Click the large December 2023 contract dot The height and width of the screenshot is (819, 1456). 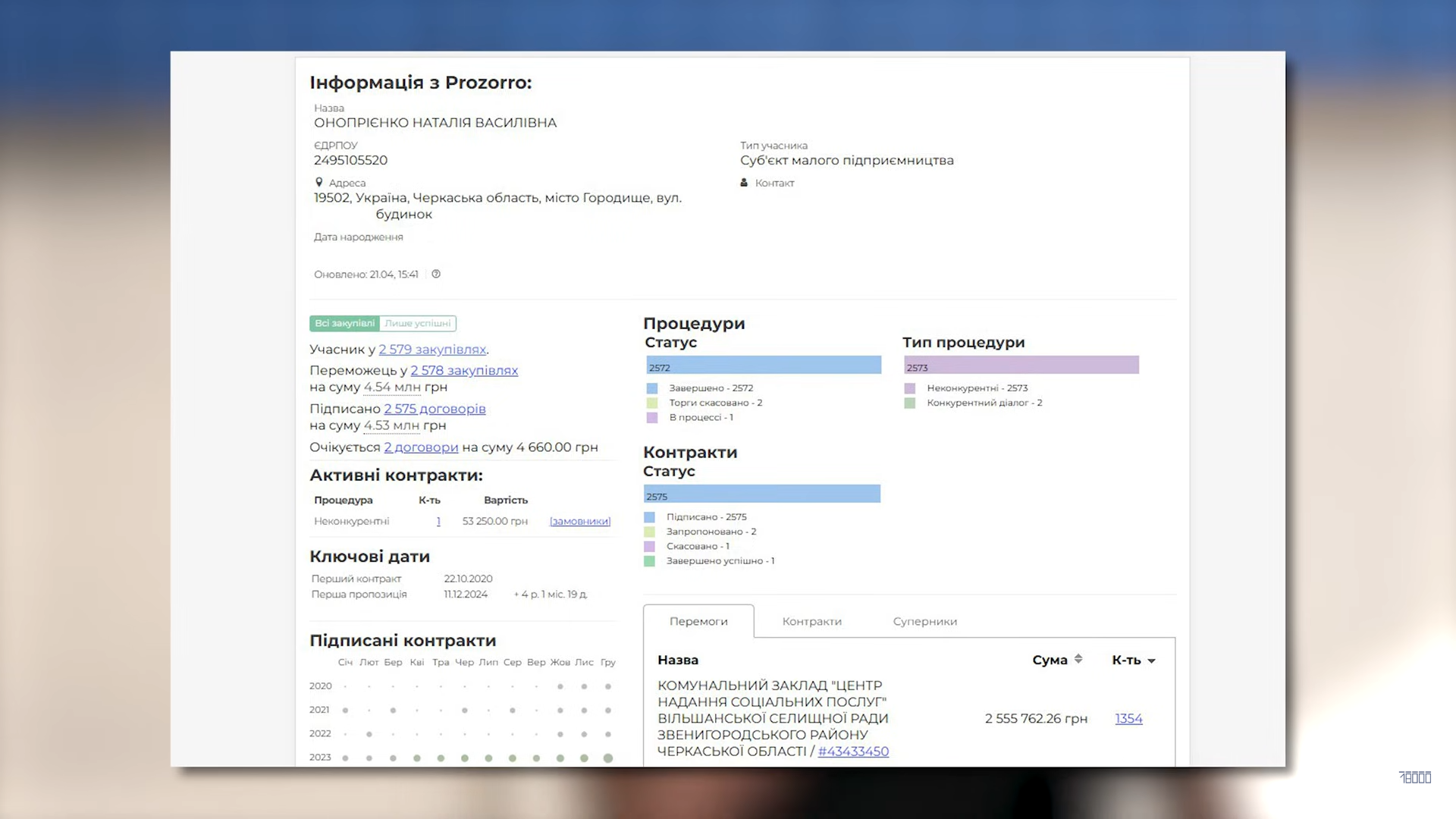point(608,758)
